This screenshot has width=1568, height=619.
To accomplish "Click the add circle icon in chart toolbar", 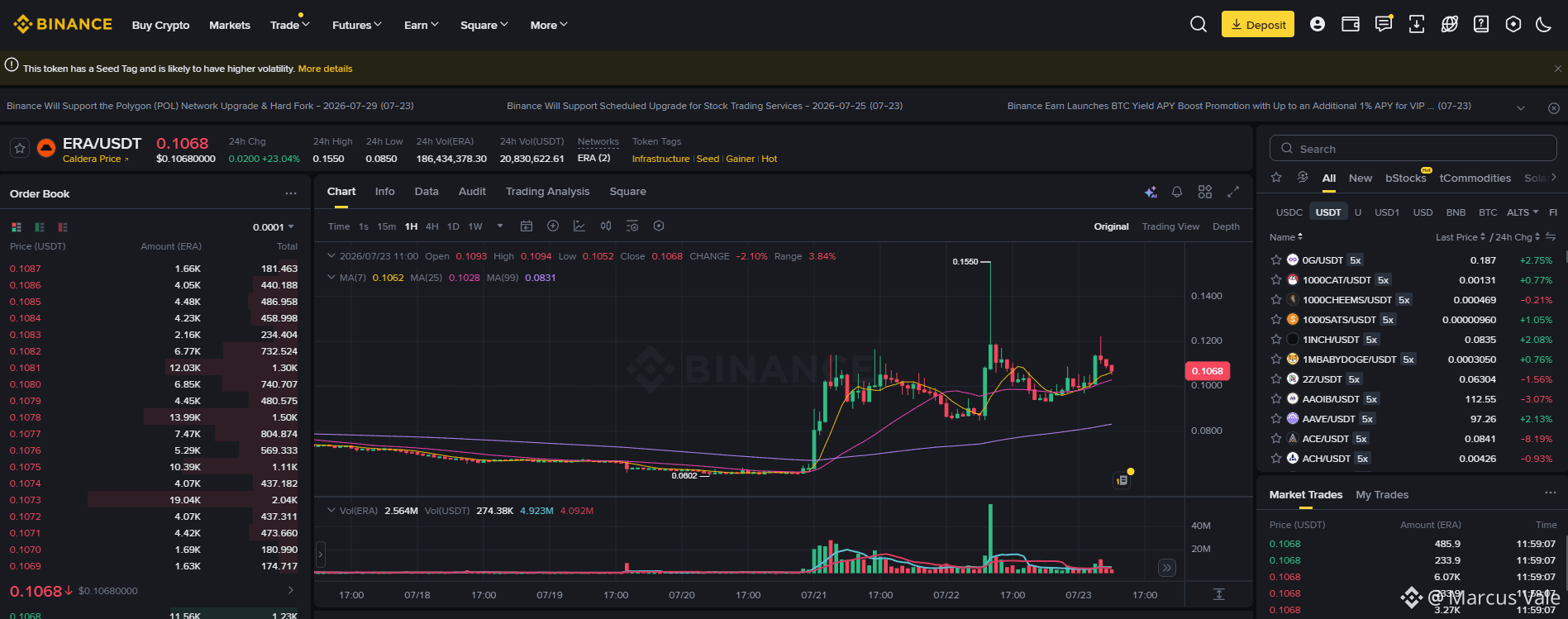I will (x=553, y=226).
